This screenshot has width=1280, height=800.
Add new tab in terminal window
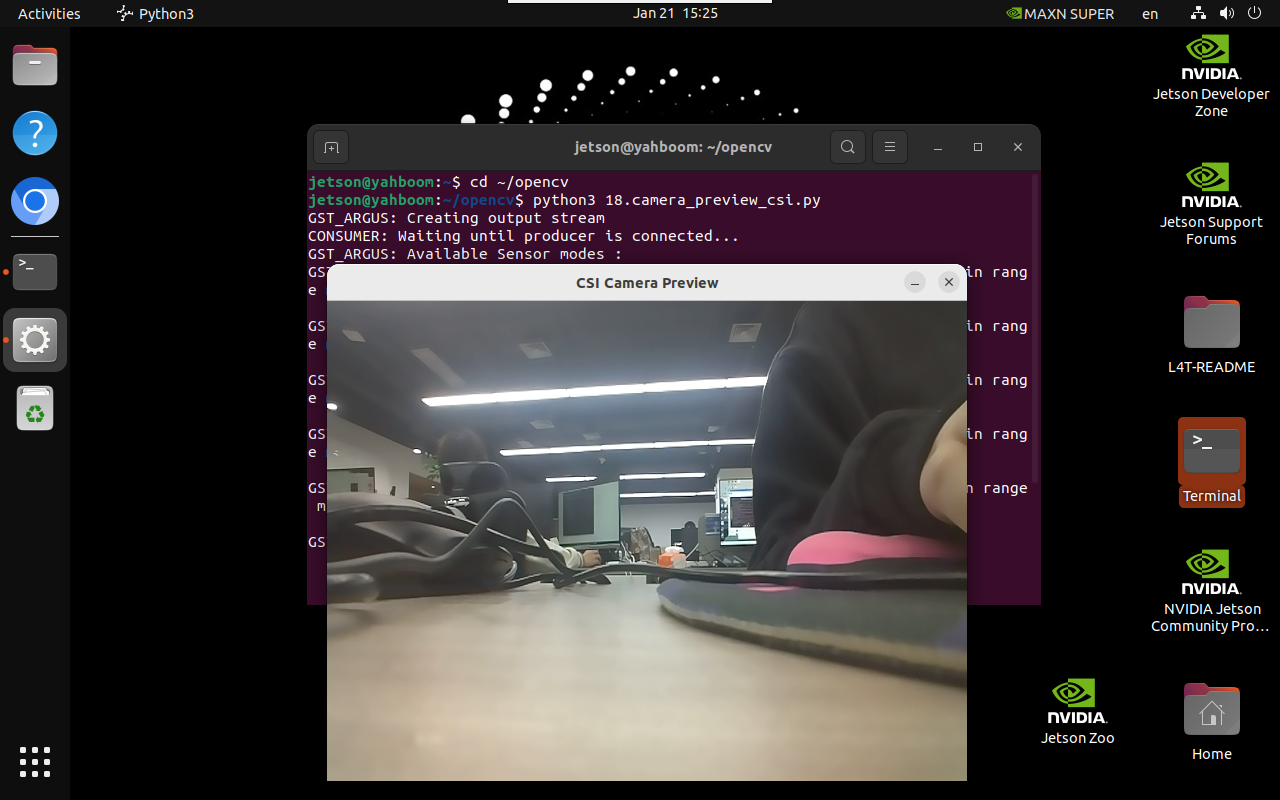tap(331, 147)
